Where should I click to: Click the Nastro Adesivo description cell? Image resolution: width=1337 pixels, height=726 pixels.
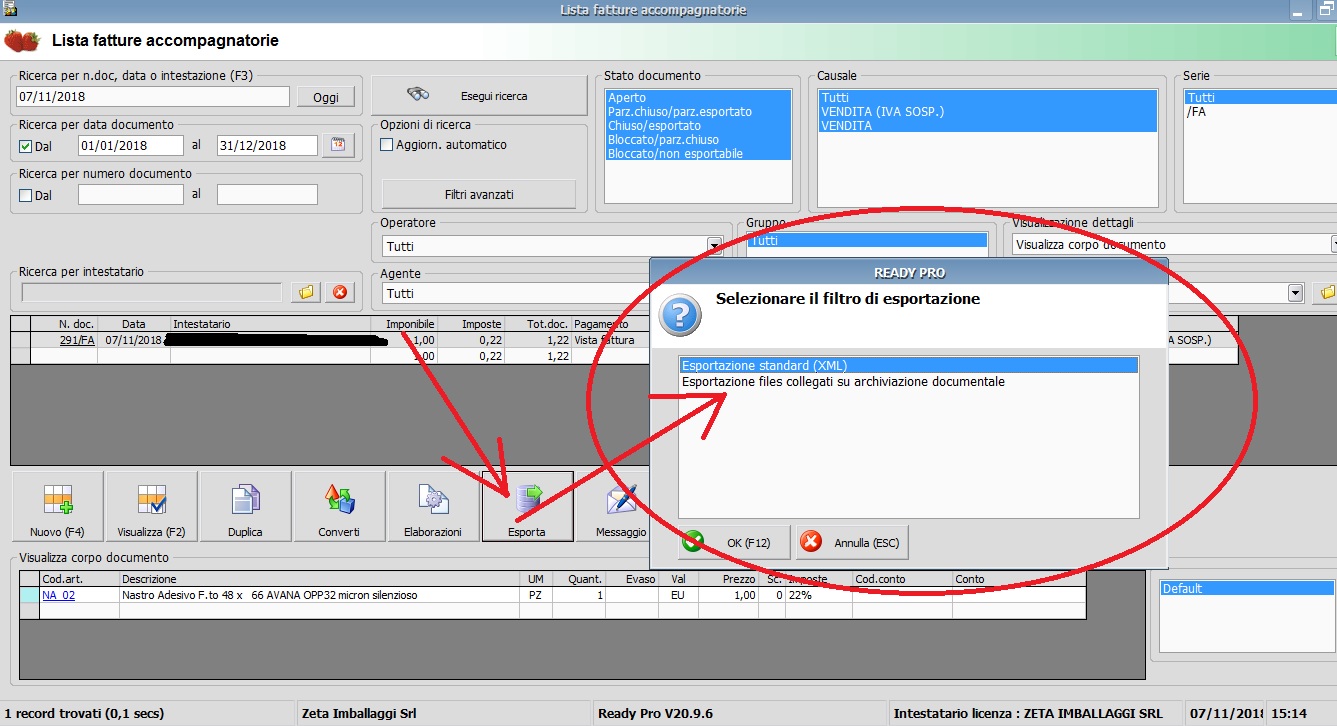pos(320,595)
